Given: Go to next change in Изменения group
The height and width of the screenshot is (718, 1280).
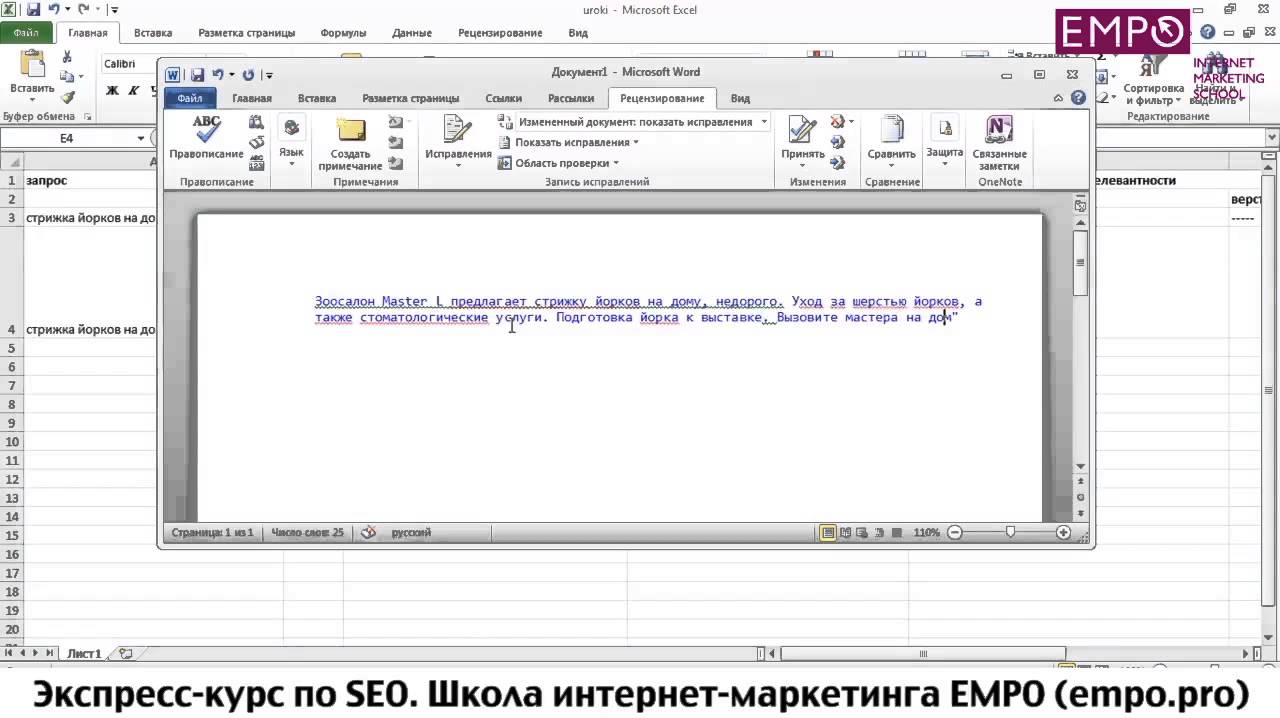Looking at the screenshot, I should [838, 164].
